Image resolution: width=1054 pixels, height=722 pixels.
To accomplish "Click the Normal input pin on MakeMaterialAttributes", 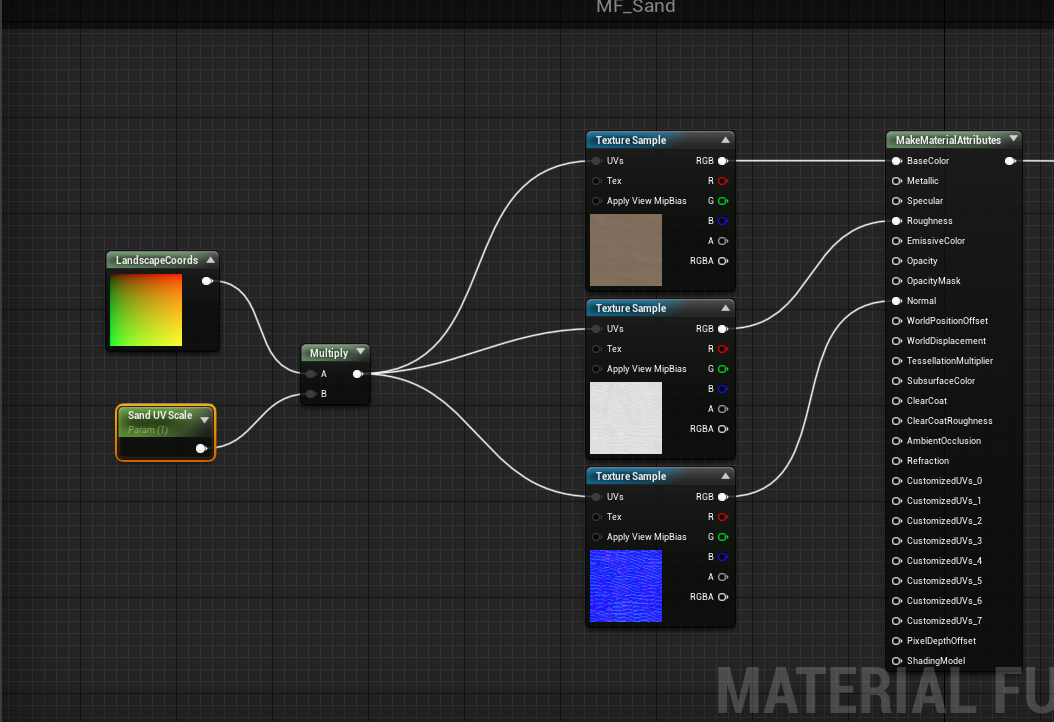I will (896, 300).
